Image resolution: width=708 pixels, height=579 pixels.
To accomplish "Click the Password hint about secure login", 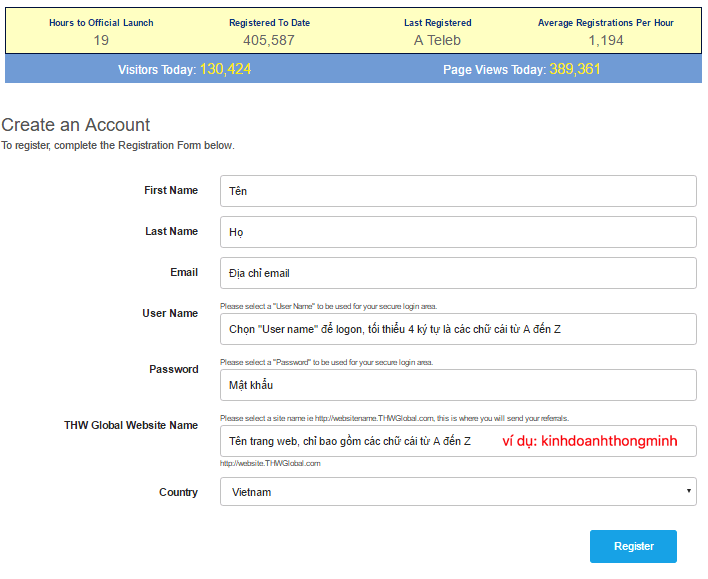I will [326, 362].
